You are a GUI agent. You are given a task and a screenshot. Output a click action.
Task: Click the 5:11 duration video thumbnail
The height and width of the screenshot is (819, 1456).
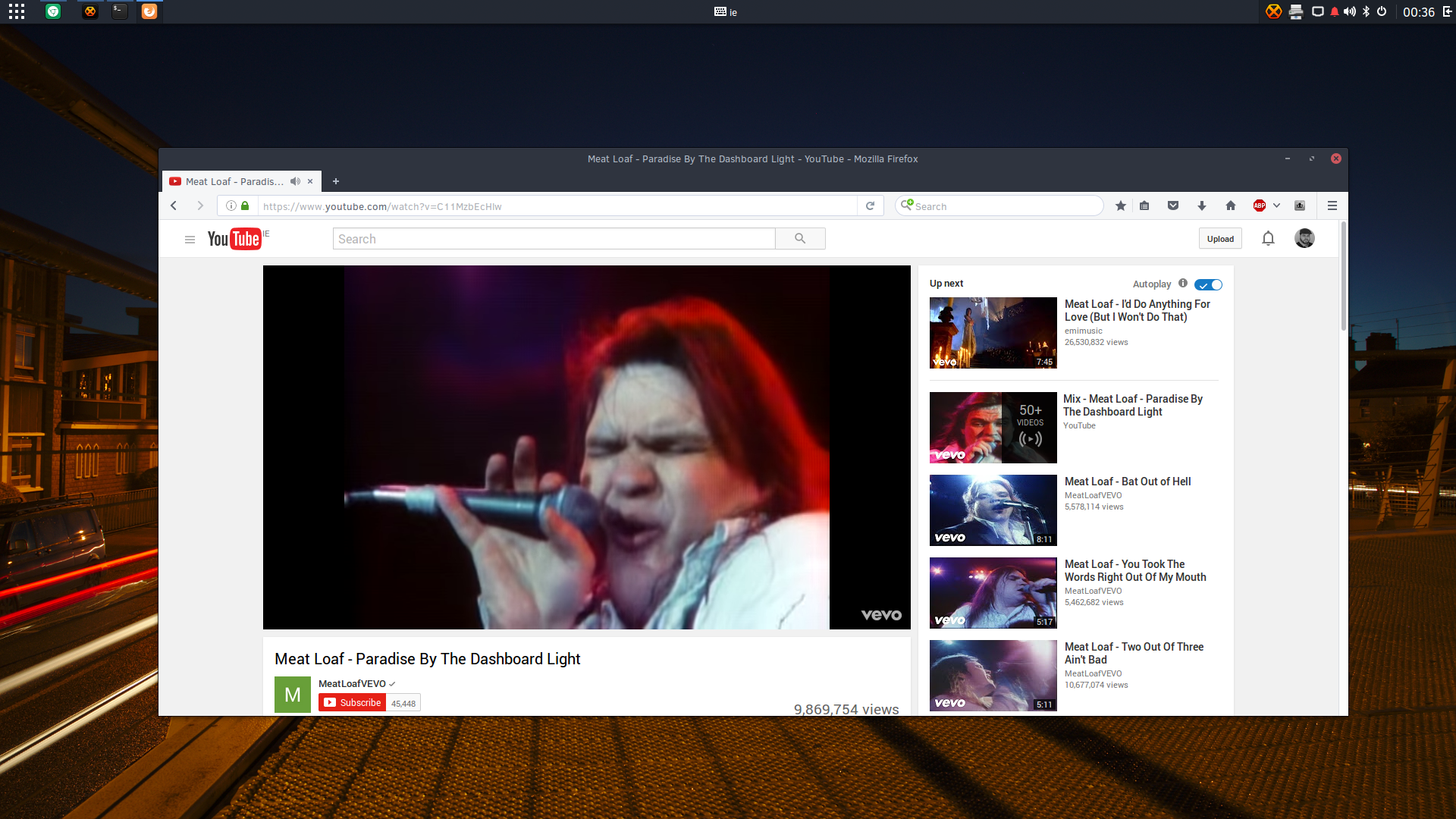coord(993,676)
